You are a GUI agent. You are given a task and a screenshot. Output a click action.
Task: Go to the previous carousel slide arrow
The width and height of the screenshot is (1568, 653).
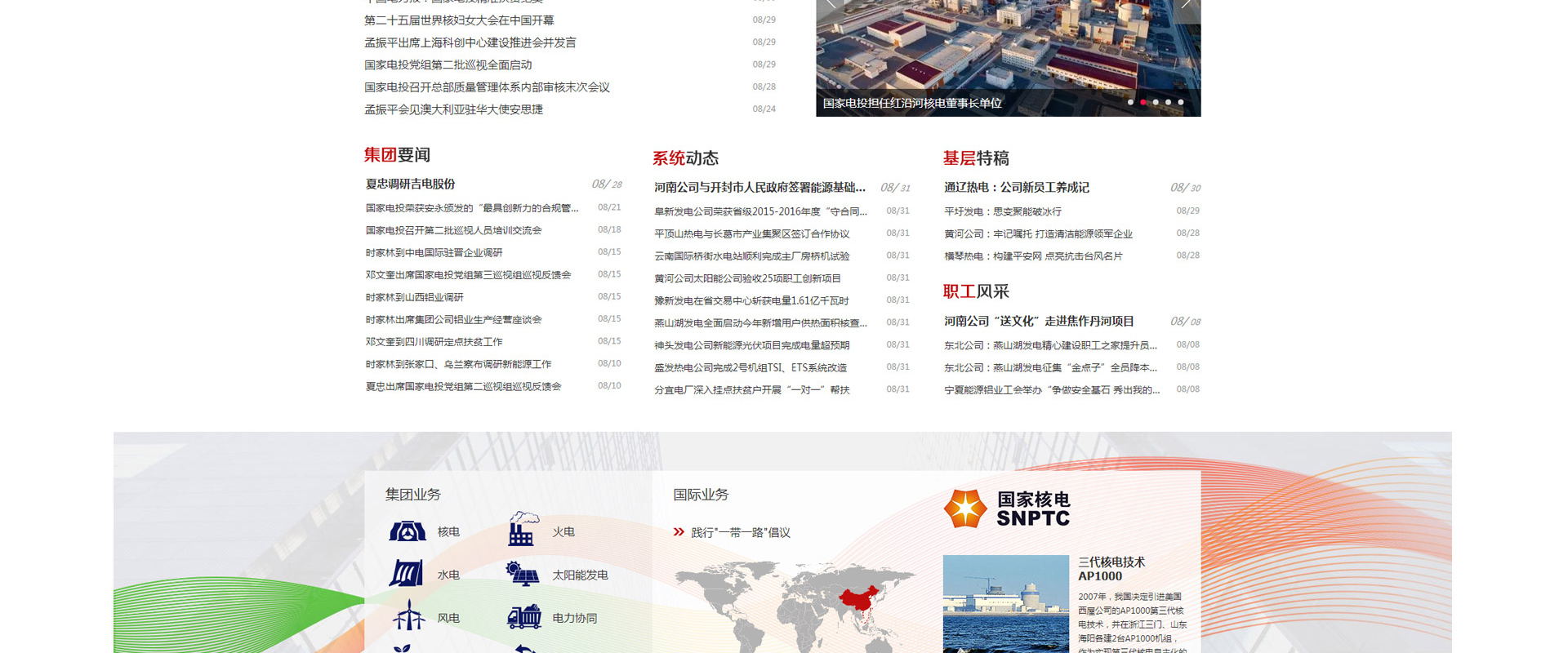[x=831, y=7]
